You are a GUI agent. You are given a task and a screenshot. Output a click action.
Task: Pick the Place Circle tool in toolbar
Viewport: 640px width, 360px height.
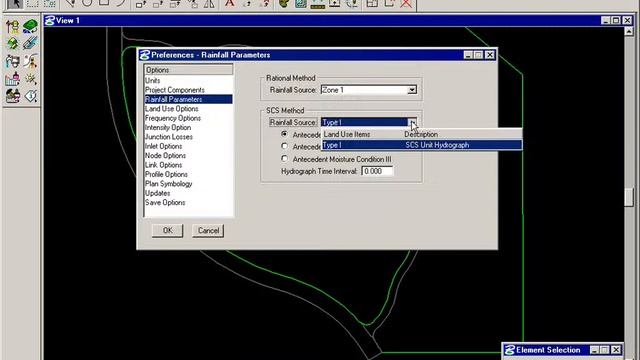tap(87, 4)
